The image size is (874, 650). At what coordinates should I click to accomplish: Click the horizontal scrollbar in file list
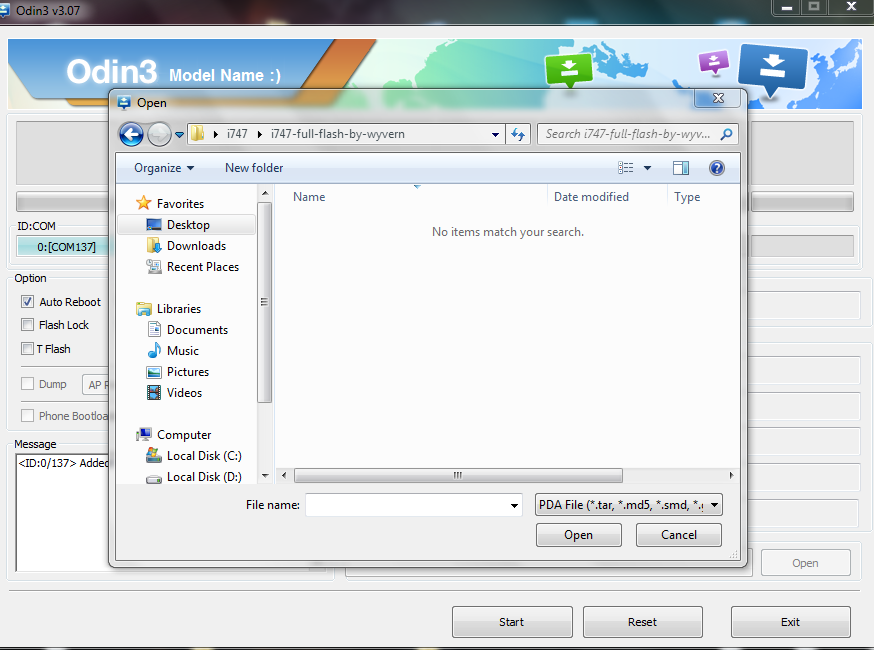click(458, 476)
